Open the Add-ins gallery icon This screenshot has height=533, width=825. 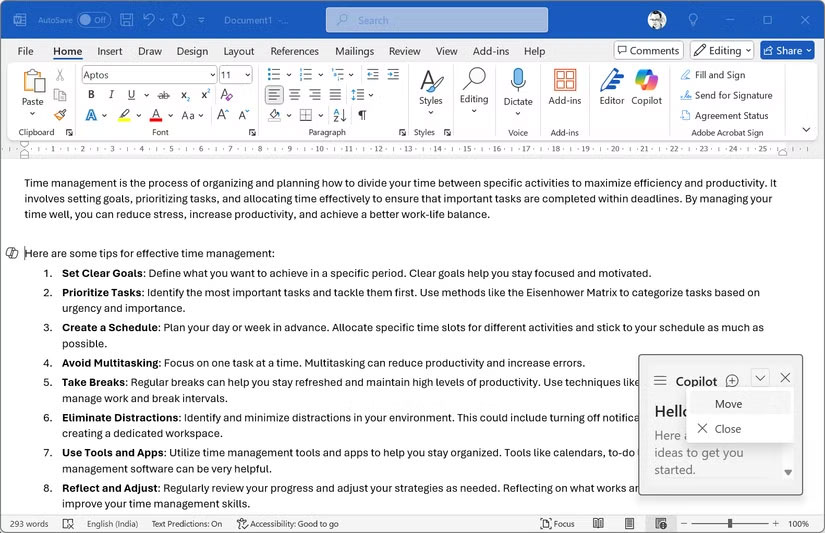click(x=565, y=81)
